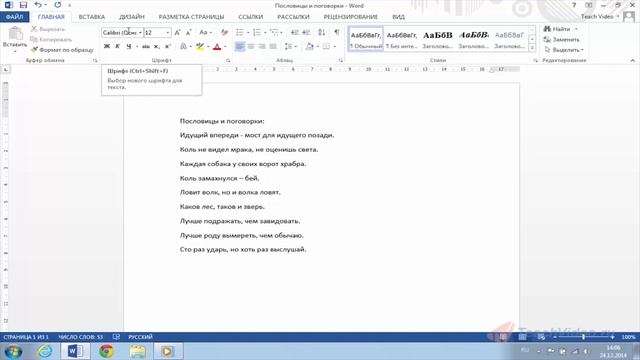640x360 pixels.
Task: Click the Paste (Вставить) clipboard icon
Action: coord(15,34)
